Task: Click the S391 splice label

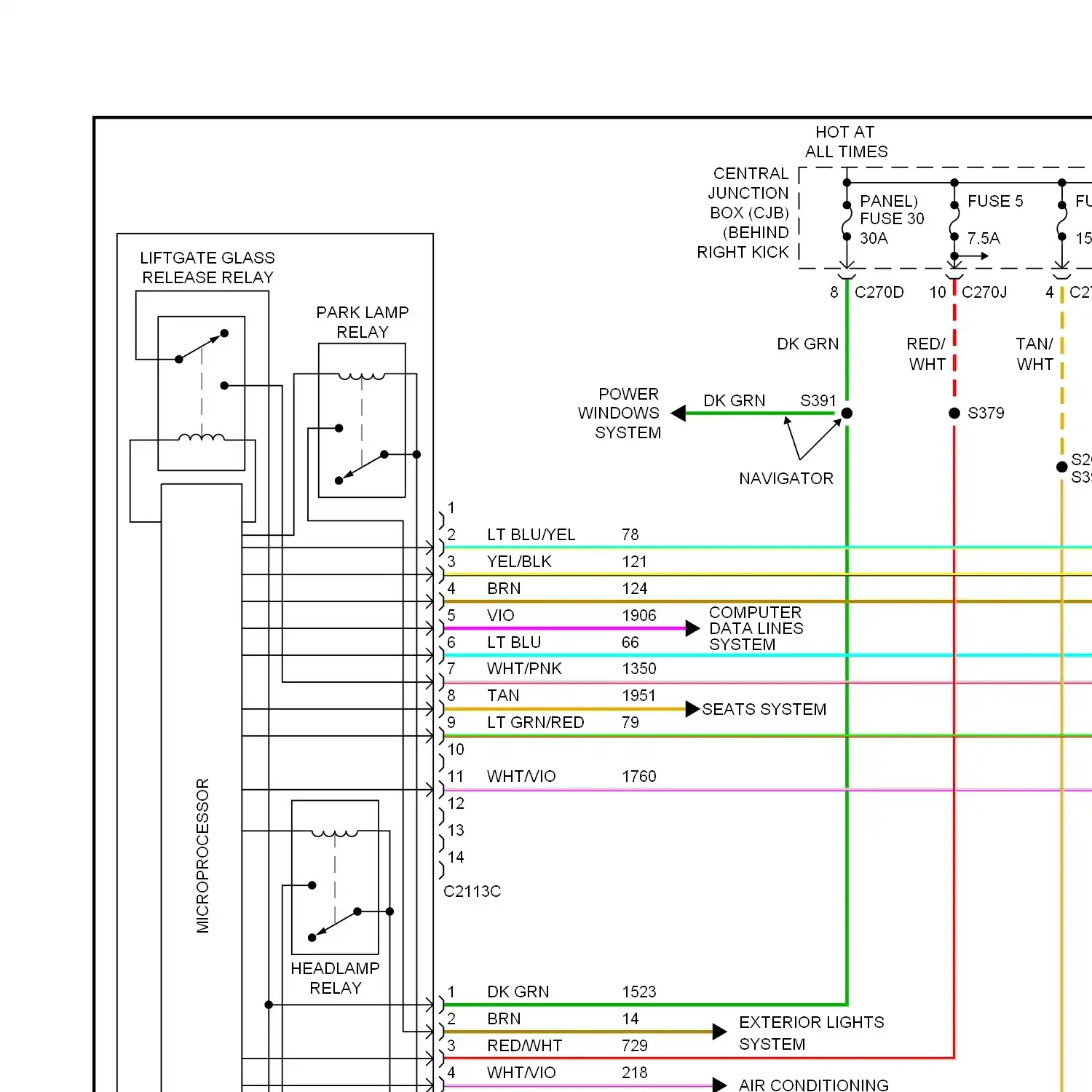Action: [818, 401]
